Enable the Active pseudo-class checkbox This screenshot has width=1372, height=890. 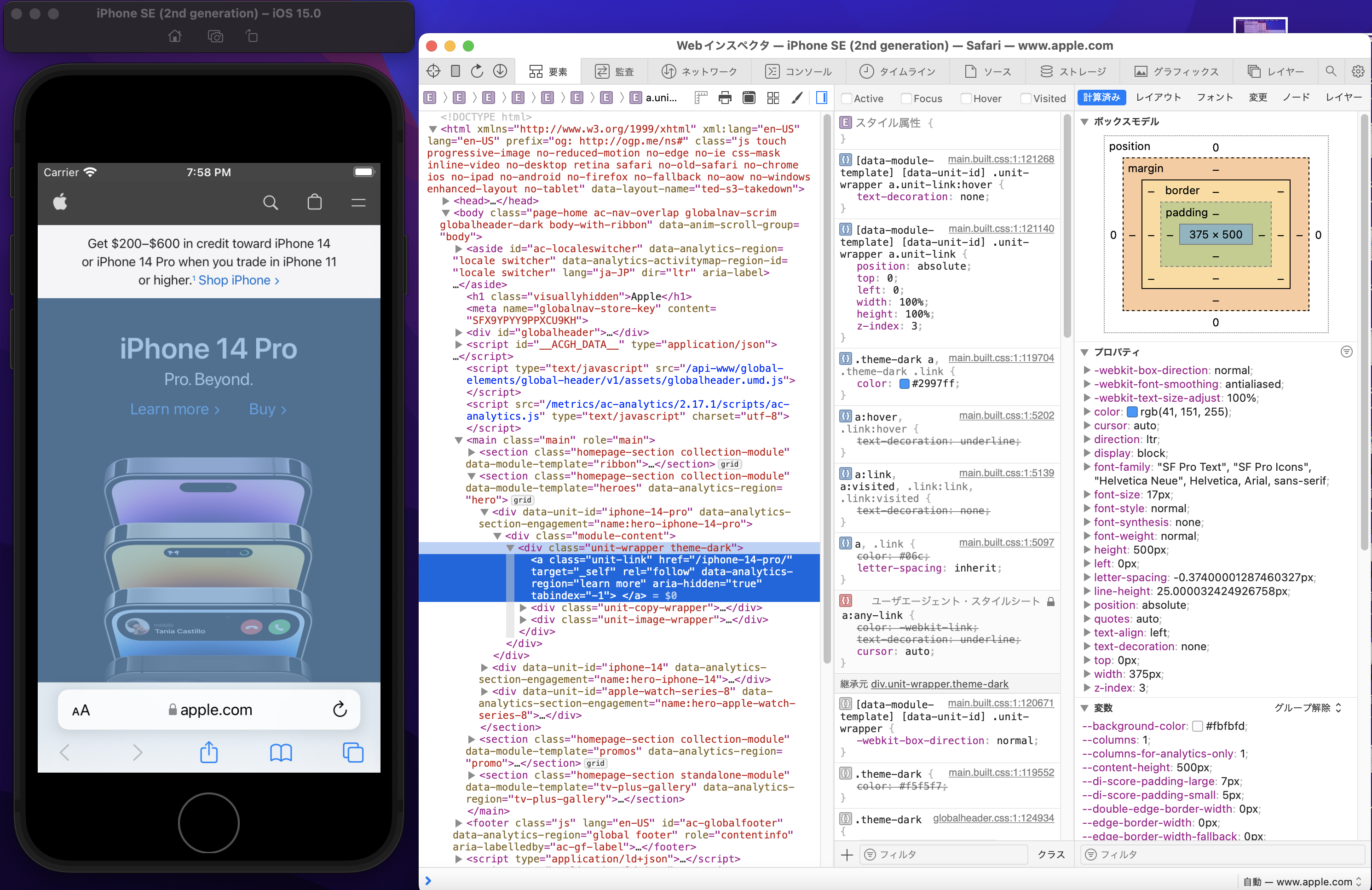[847, 98]
